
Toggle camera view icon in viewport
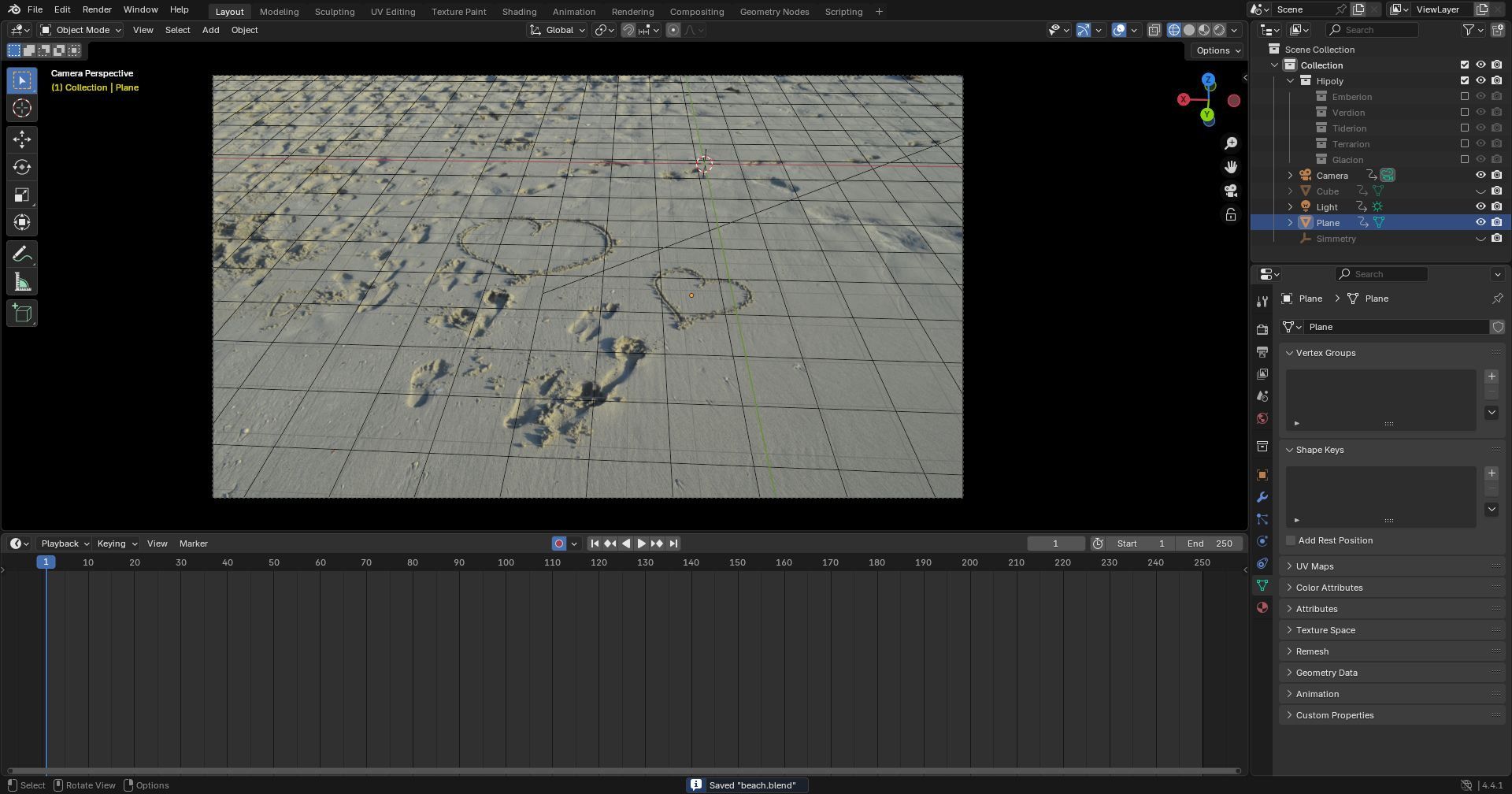point(1231,191)
